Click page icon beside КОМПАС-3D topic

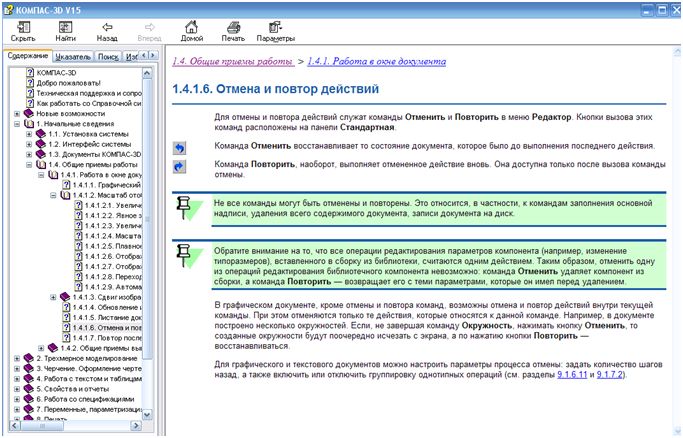tap(30, 73)
